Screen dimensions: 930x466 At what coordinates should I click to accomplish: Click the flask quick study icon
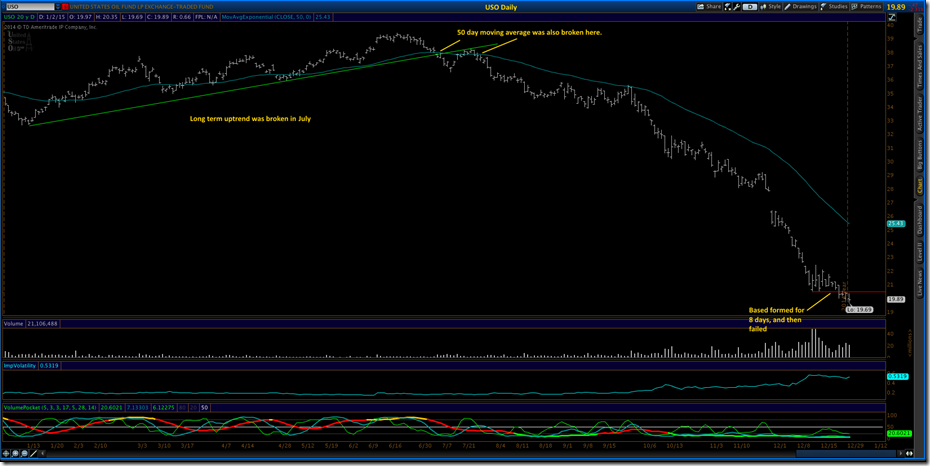coord(728,7)
